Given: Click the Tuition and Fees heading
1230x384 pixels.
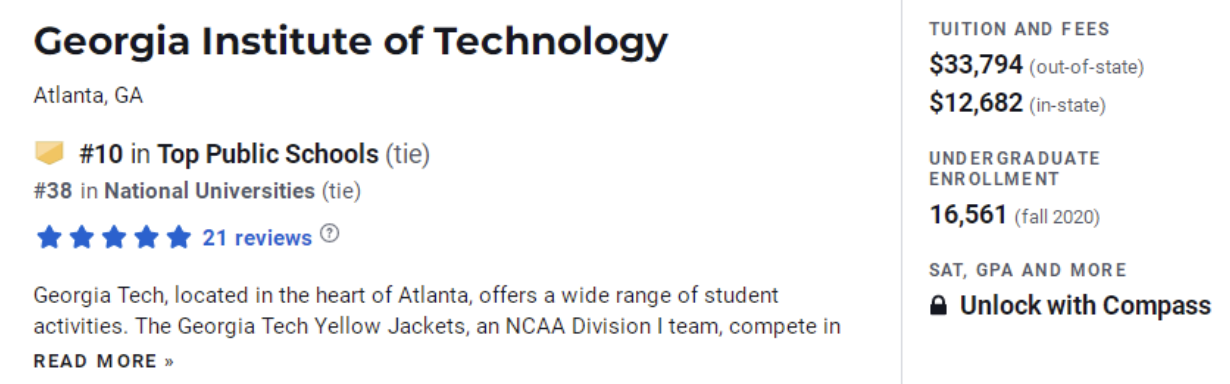Looking at the screenshot, I should point(1020,30).
